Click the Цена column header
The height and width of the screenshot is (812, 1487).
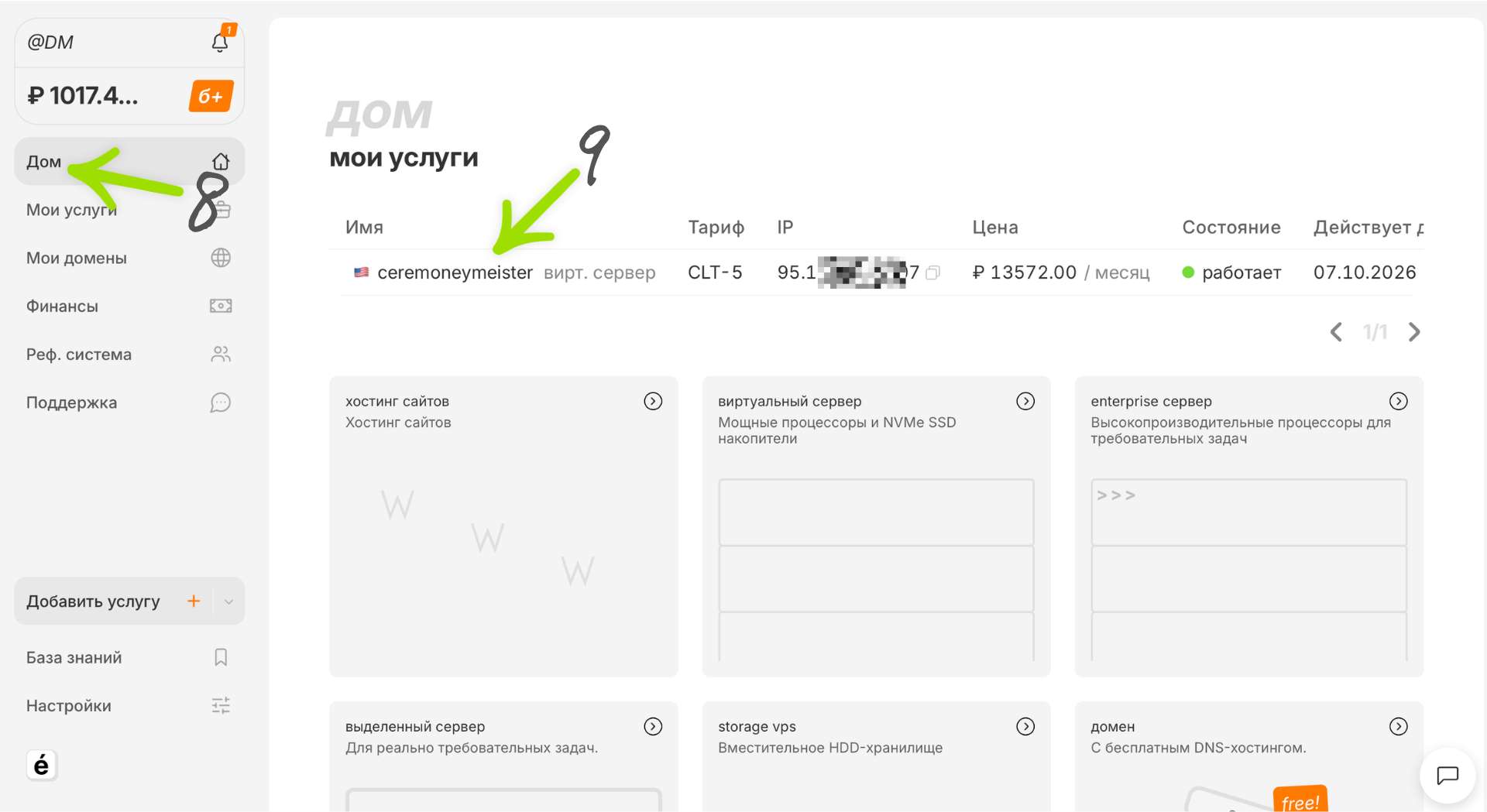click(995, 228)
